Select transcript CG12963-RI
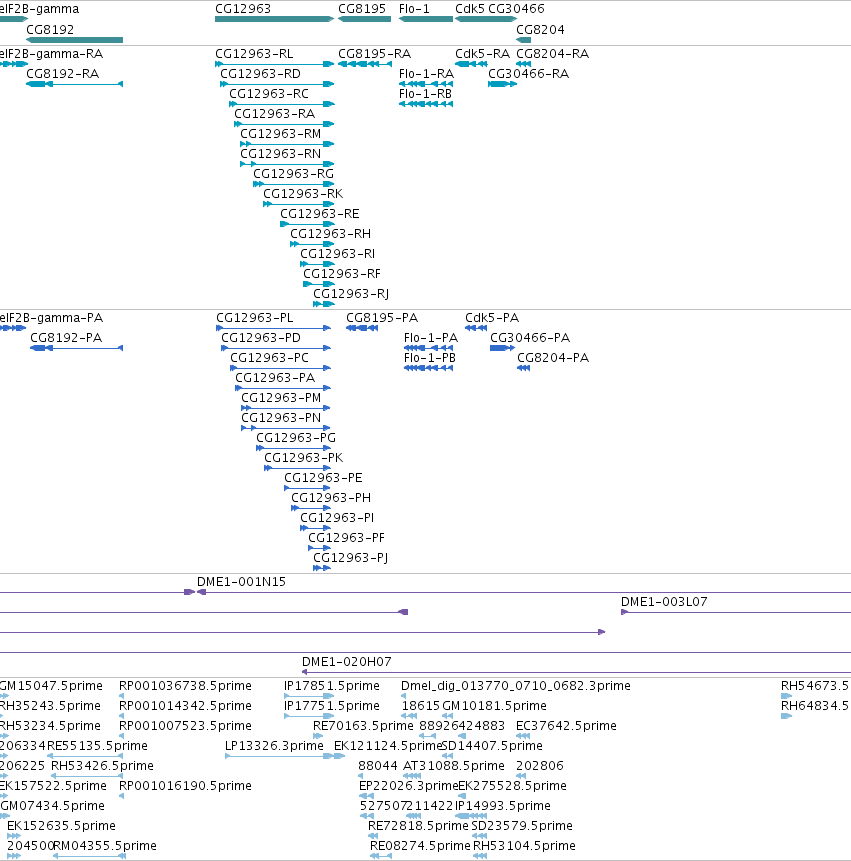 tap(317, 264)
